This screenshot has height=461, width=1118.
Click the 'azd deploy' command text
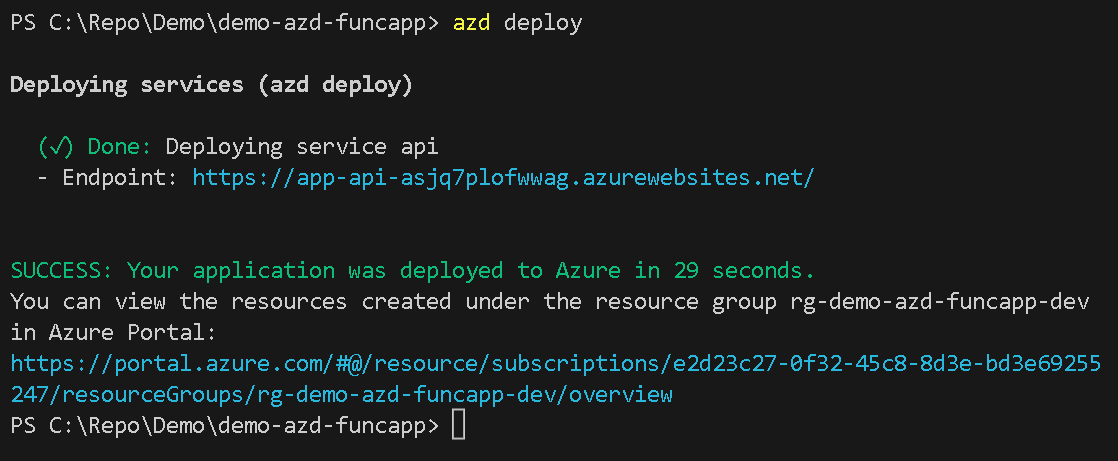coord(518,23)
